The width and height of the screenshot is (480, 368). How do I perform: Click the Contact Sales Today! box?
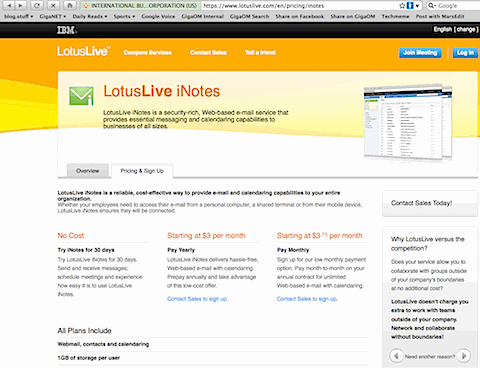[430, 203]
